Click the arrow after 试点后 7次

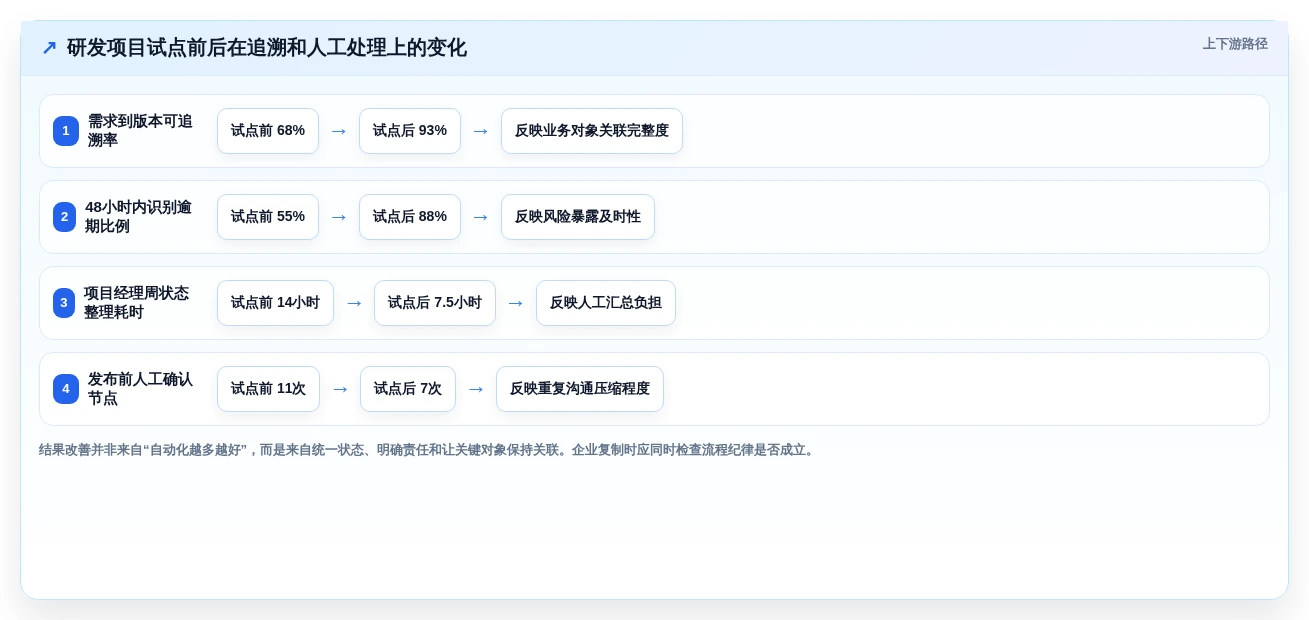476,389
